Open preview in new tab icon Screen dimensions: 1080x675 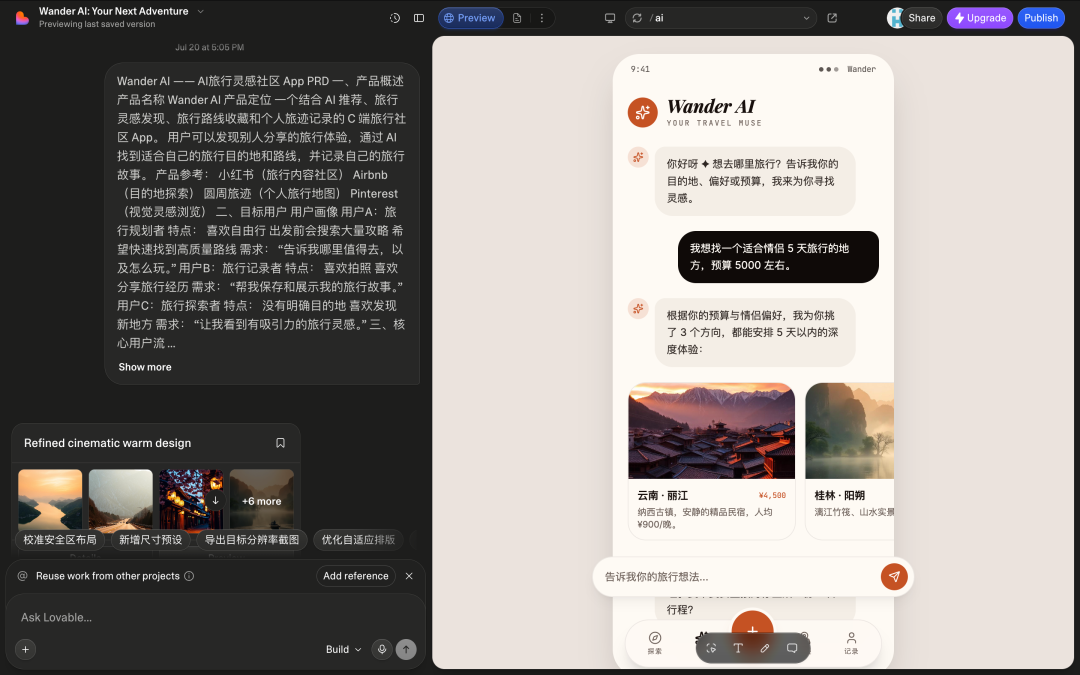pyautogui.click(x=832, y=18)
